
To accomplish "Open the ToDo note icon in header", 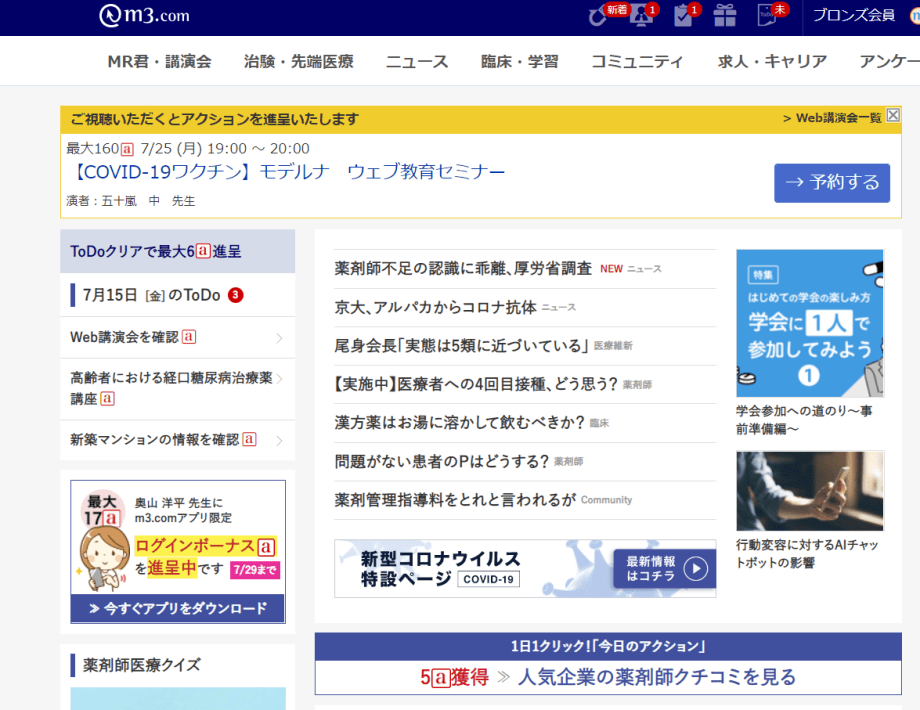I will point(767,16).
